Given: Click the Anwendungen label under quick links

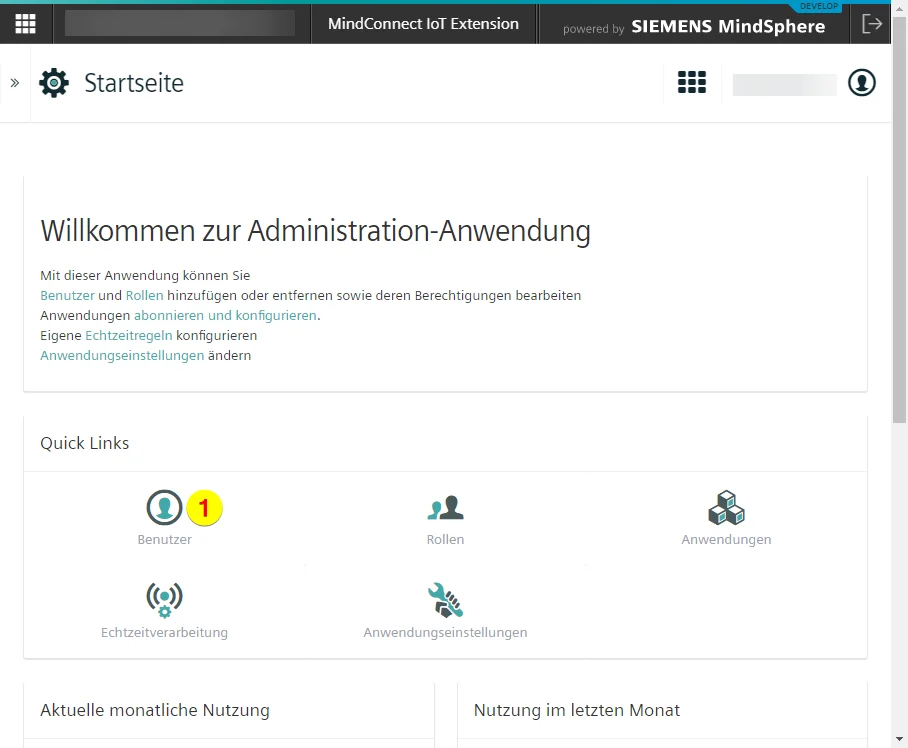Looking at the screenshot, I should [726, 540].
